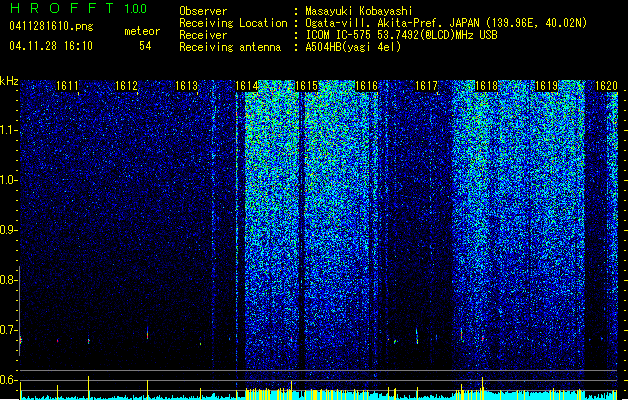Click time marker 1611

tap(67, 86)
